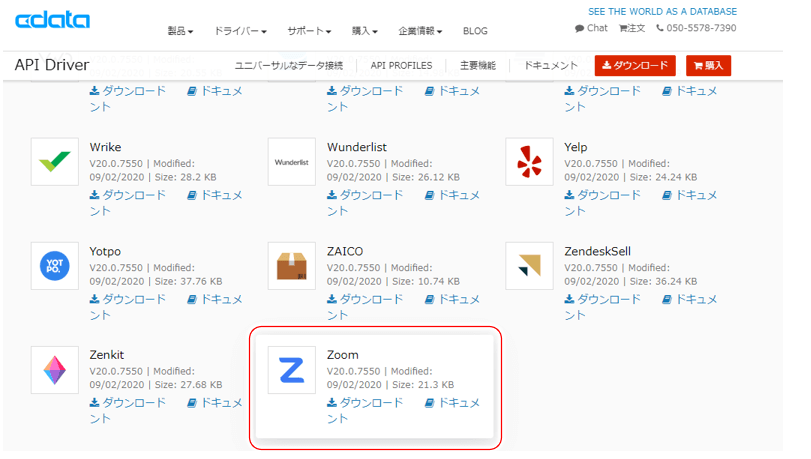811x459 pixels.
Task: Click the Wrike green checkmark logo
Action: (x=55, y=161)
